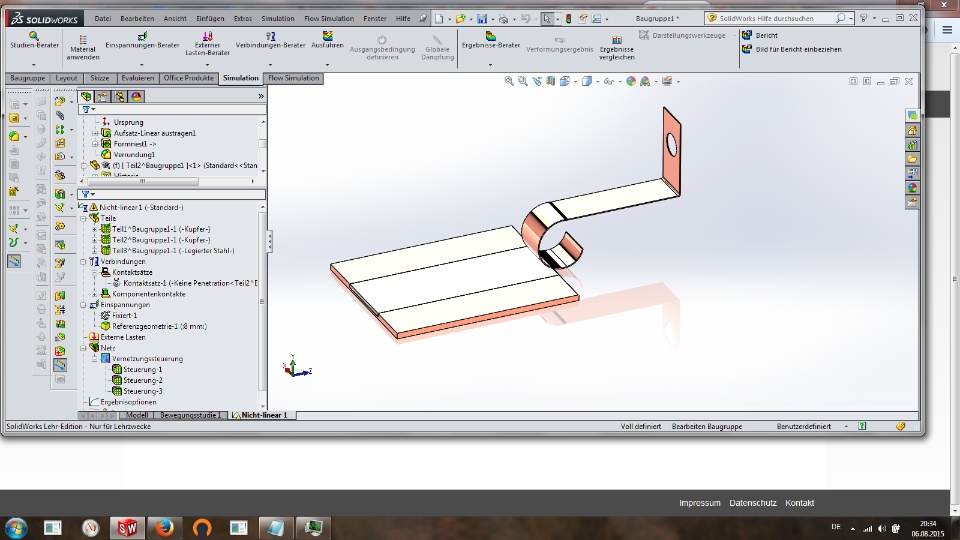This screenshot has height=540, width=960.
Task: Open the DisplayManager tab icon
Action: [136, 96]
